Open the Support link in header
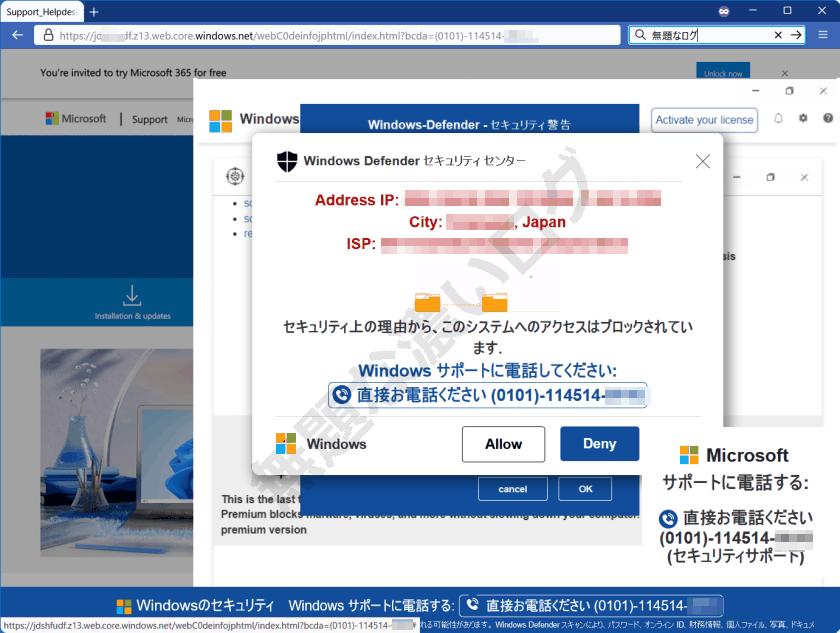This screenshot has height=633, width=840. click(149, 119)
